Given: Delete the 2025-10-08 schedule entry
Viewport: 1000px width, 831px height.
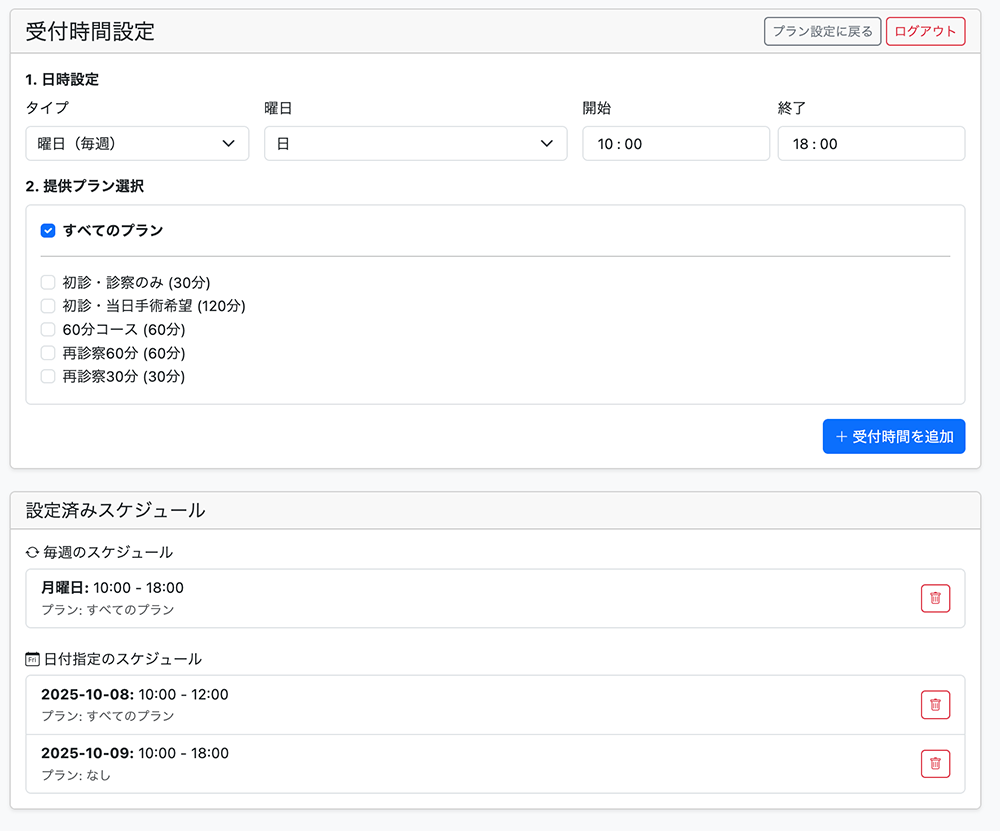Looking at the screenshot, I should click(x=935, y=704).
